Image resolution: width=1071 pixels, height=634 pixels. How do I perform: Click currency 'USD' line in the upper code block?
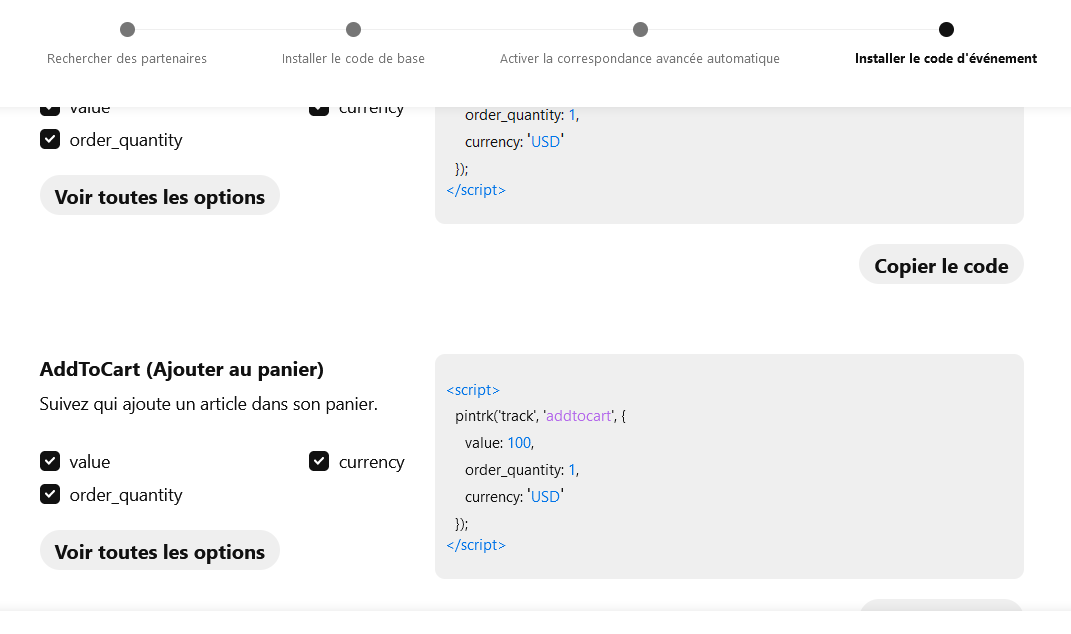click(514, 141)
